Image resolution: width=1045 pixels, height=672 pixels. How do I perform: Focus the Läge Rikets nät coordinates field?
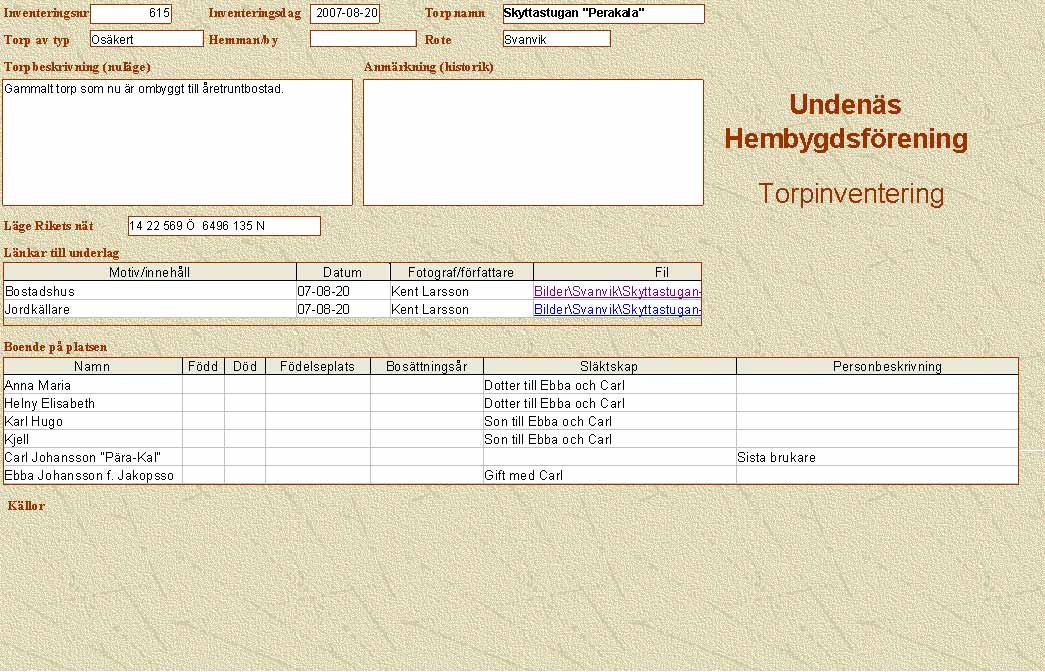224,226
